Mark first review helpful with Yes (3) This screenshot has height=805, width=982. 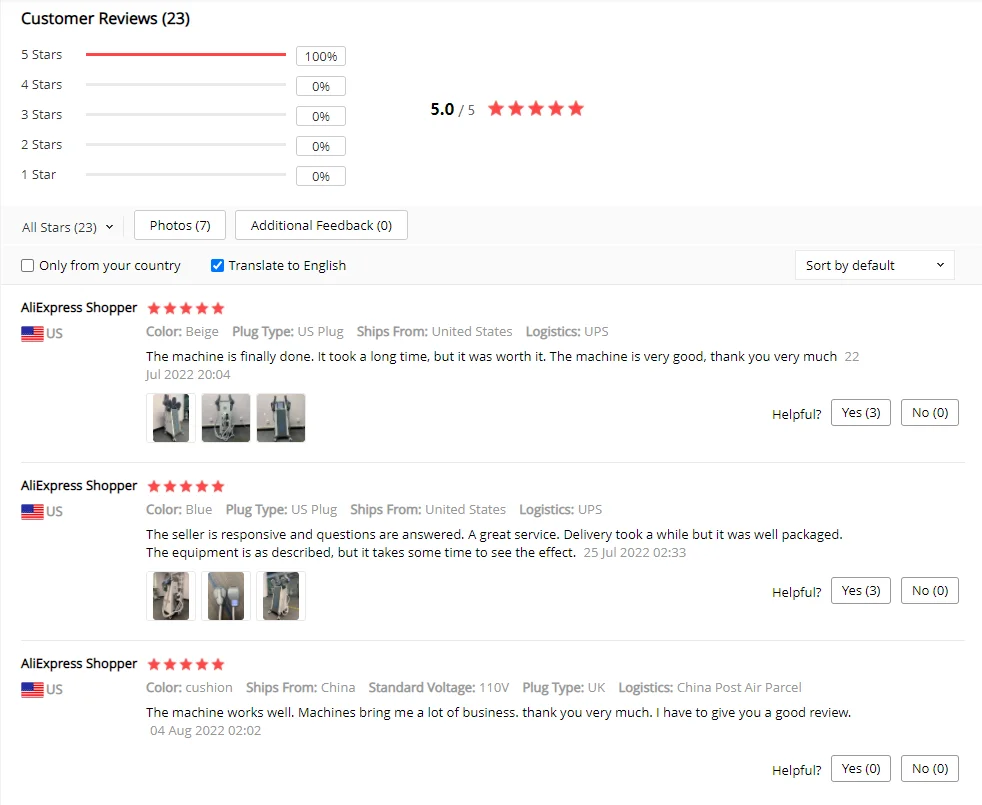click(861, 413)
